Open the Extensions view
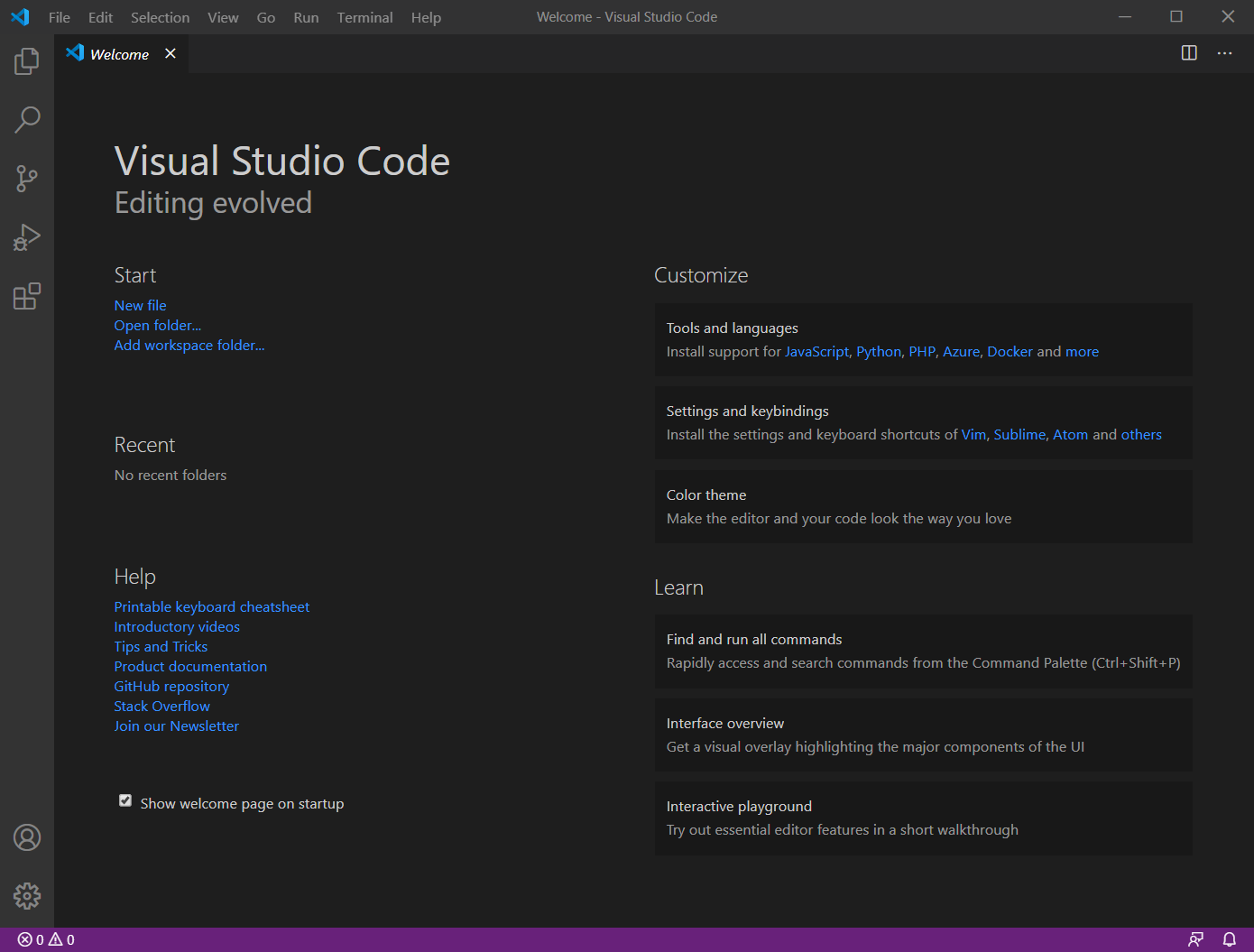Image resolution: width=1254 pixels, height=952 pixels. click(27, 296)
